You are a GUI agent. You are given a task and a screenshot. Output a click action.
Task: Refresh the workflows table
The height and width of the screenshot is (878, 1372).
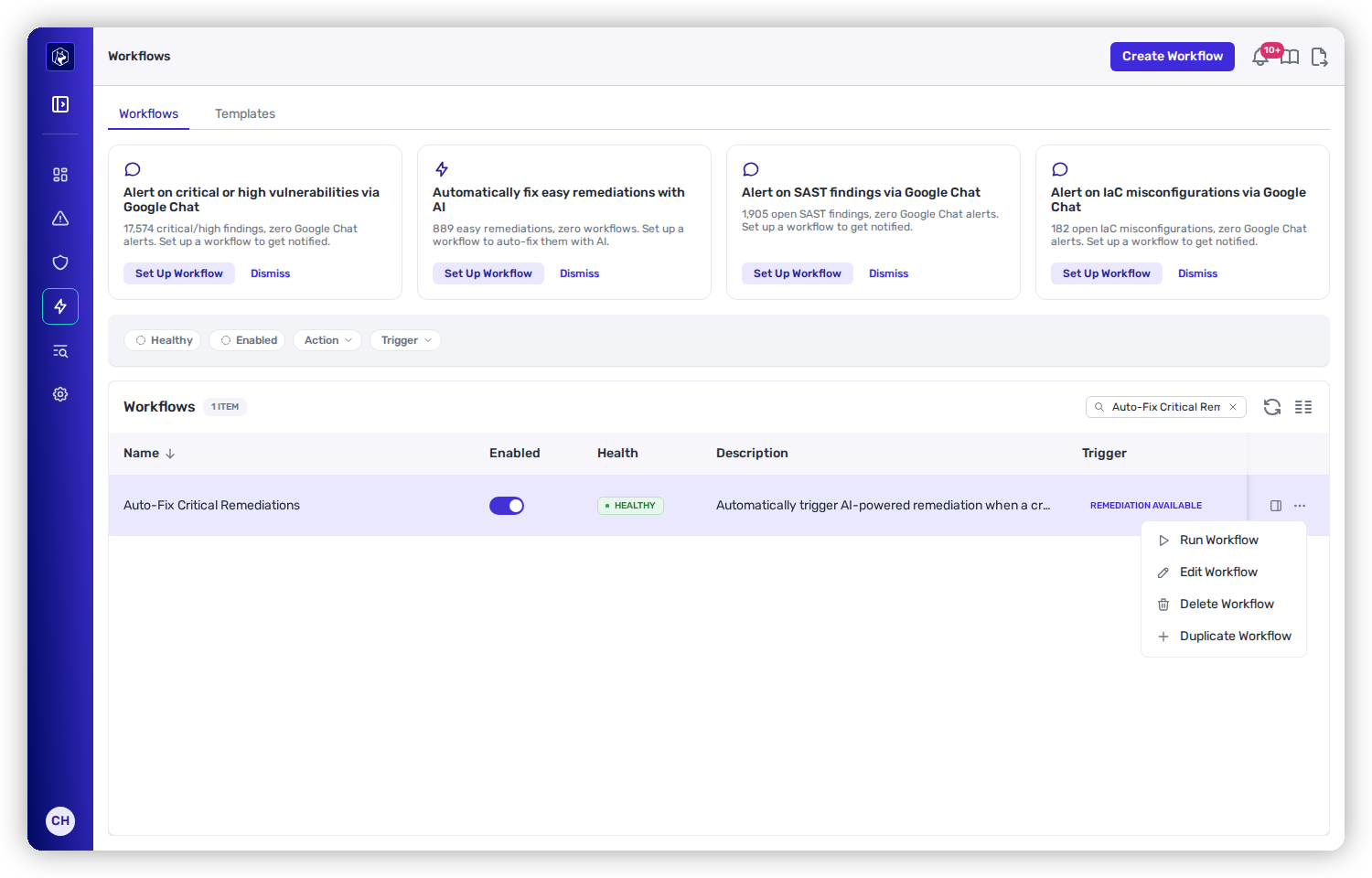[1272, 407]
